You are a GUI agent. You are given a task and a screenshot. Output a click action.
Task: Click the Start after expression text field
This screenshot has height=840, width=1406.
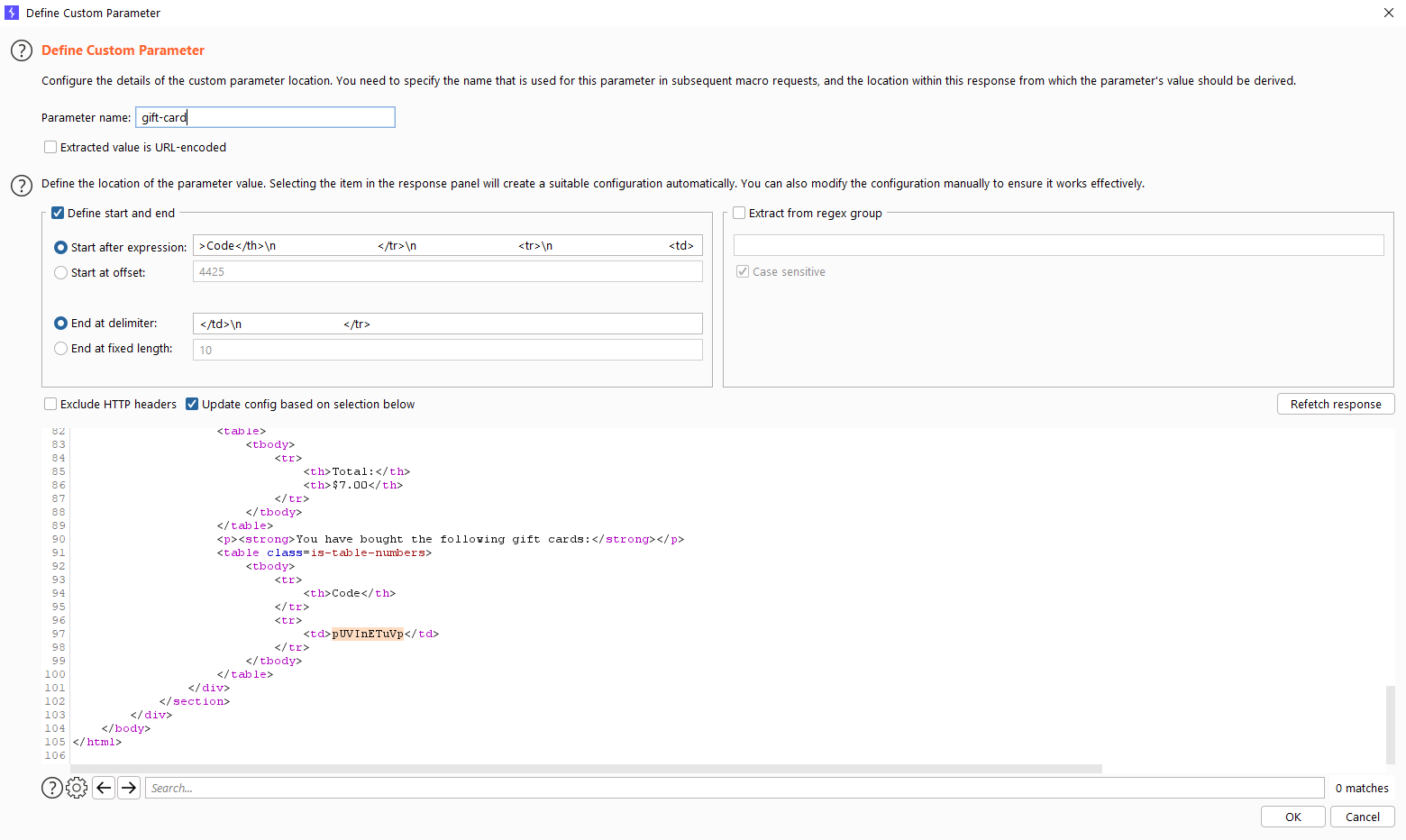[448, 245]
